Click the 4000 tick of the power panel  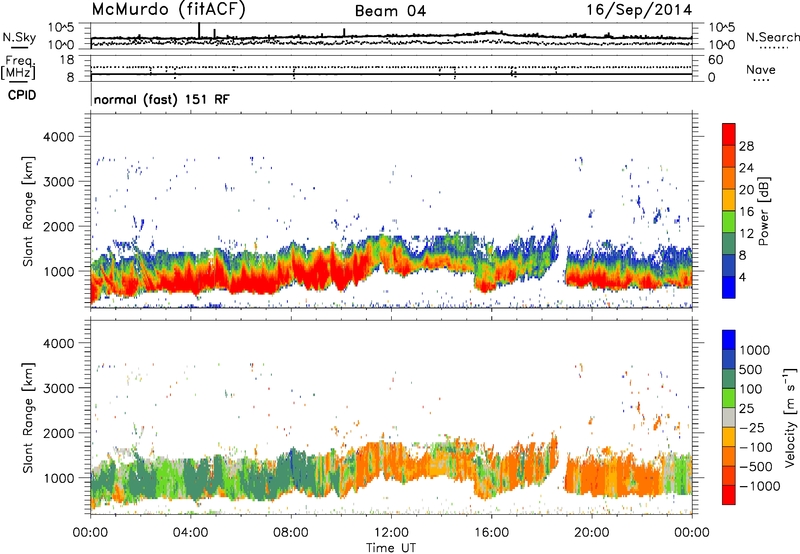click(59, 137)
